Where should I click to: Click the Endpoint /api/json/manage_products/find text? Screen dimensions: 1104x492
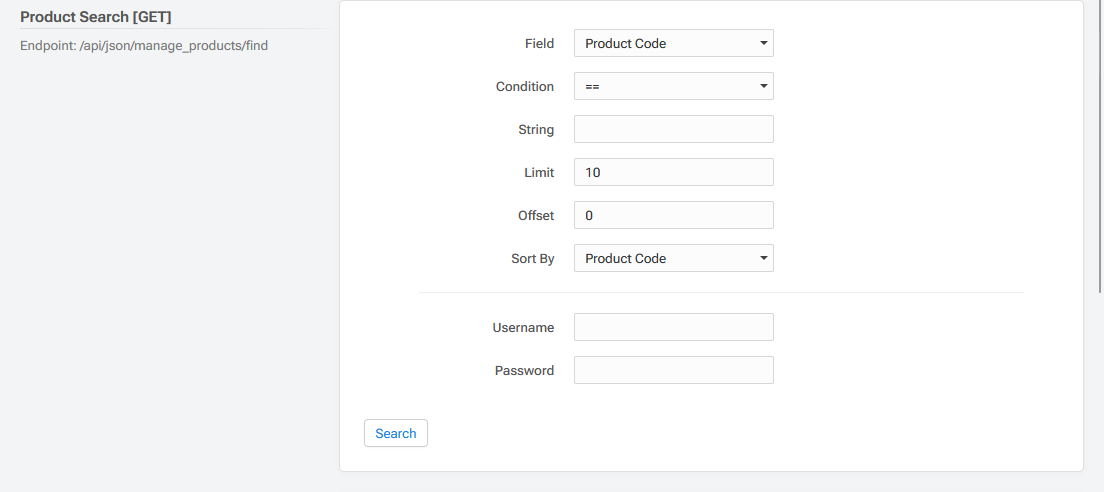coord(144,46)
